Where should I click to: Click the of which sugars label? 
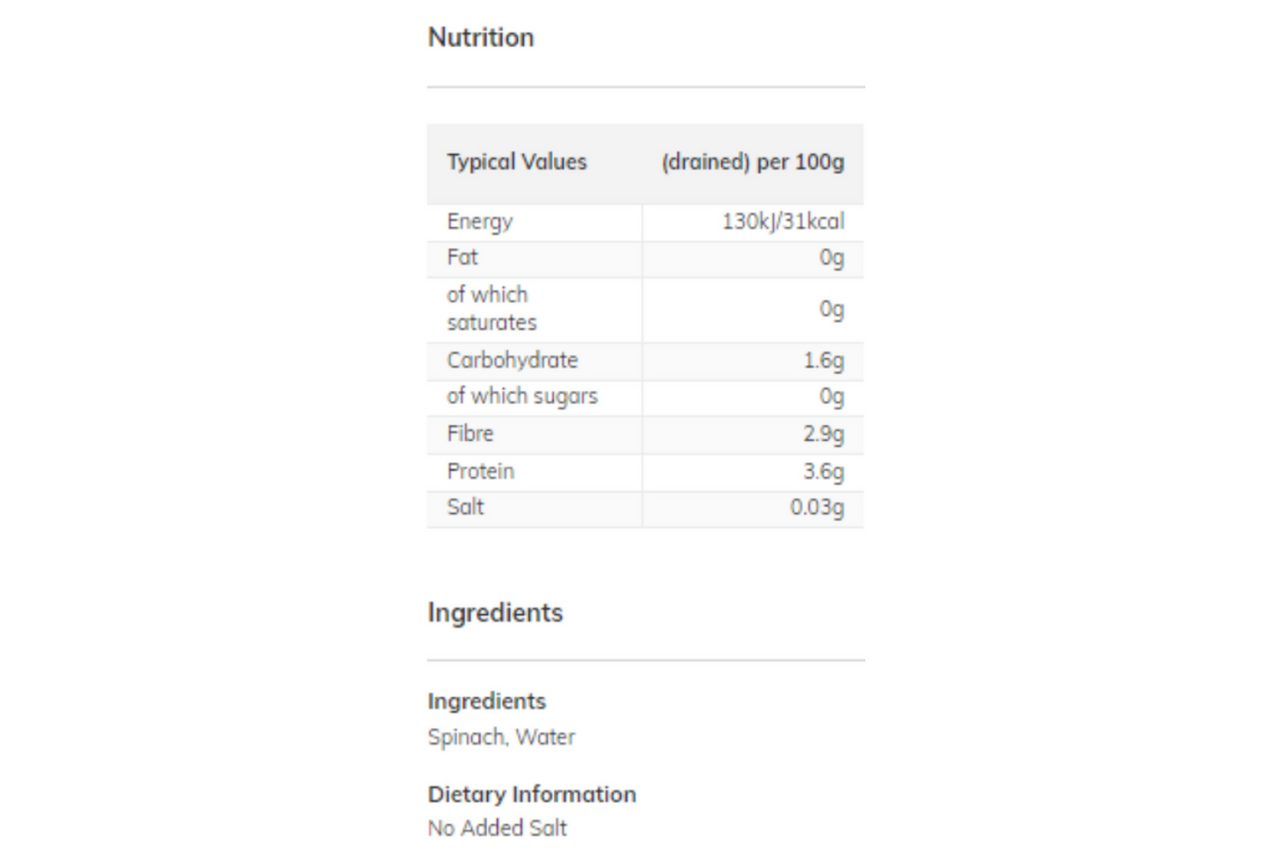522,397
